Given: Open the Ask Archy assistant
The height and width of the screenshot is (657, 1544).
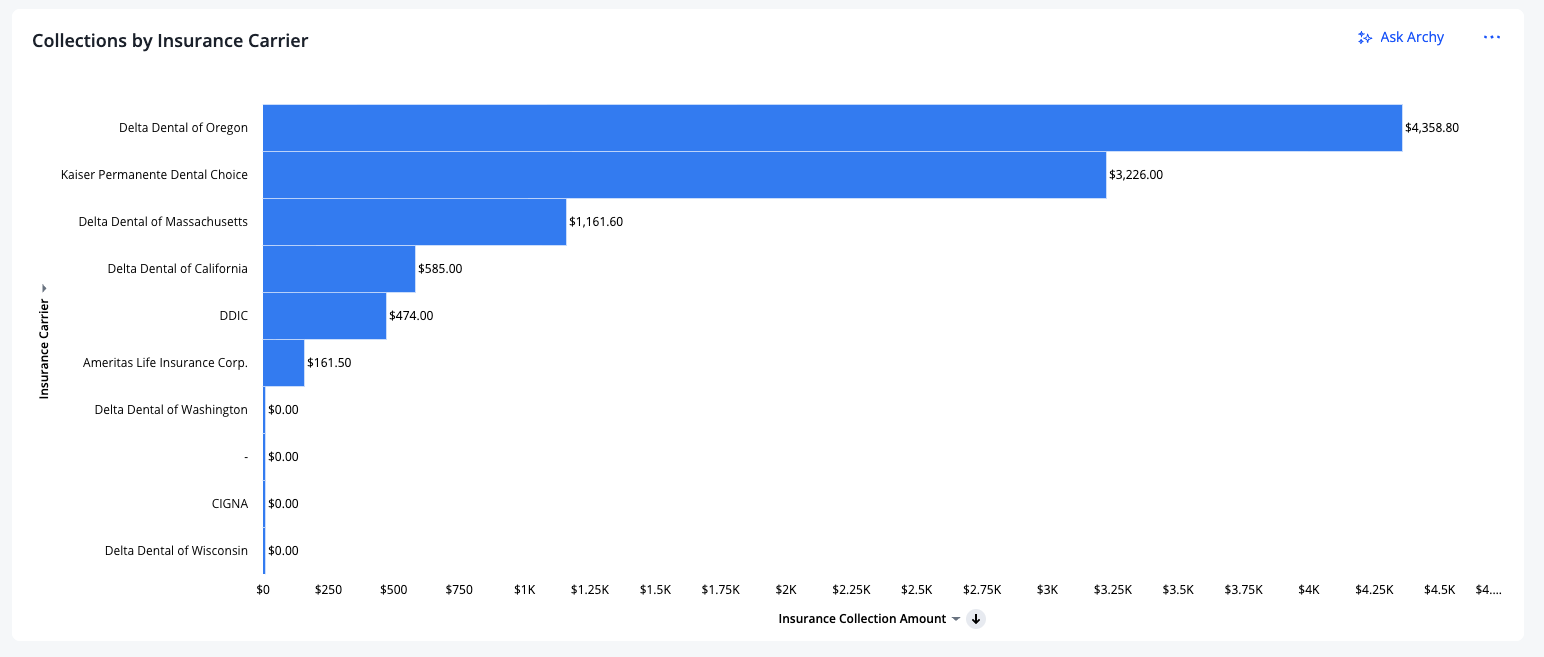Looking at the screenshot, I should 1400,37.
